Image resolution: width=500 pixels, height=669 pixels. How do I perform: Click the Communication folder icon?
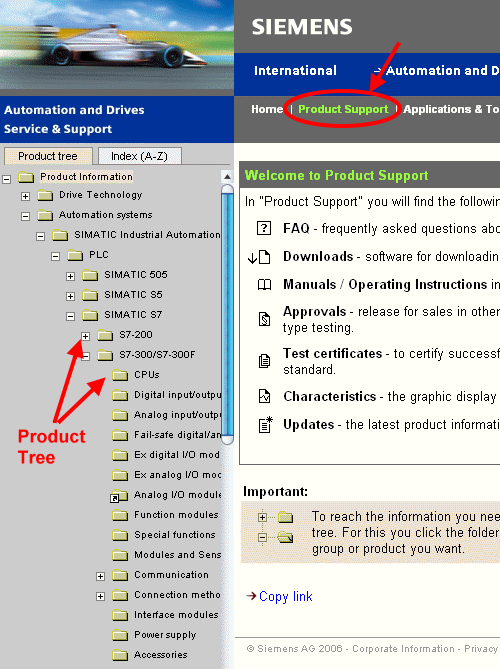point(120,576)
